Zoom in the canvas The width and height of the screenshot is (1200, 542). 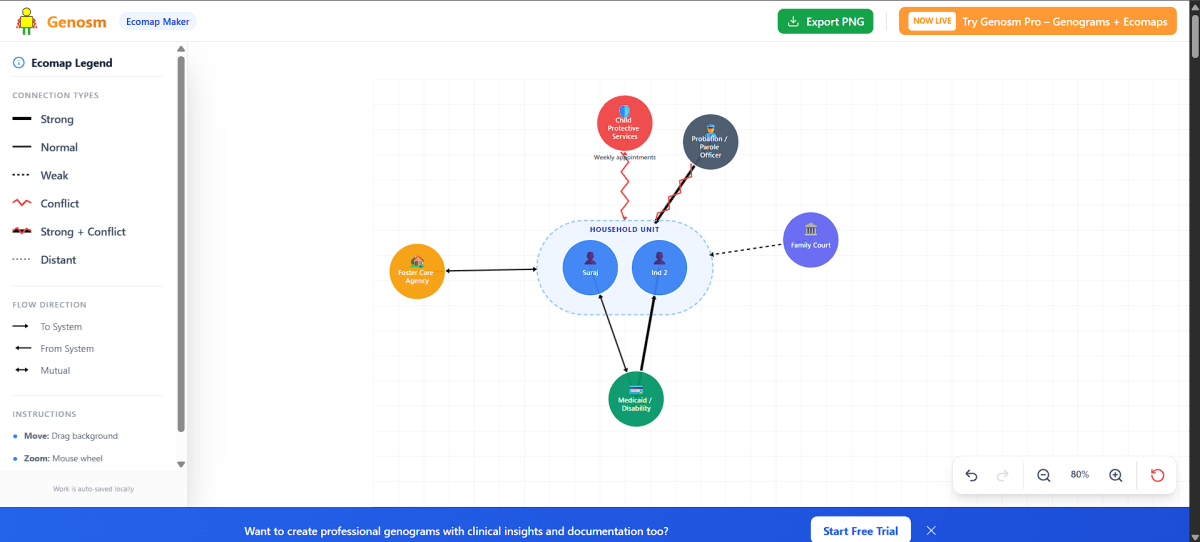[x=1116, y=475]
